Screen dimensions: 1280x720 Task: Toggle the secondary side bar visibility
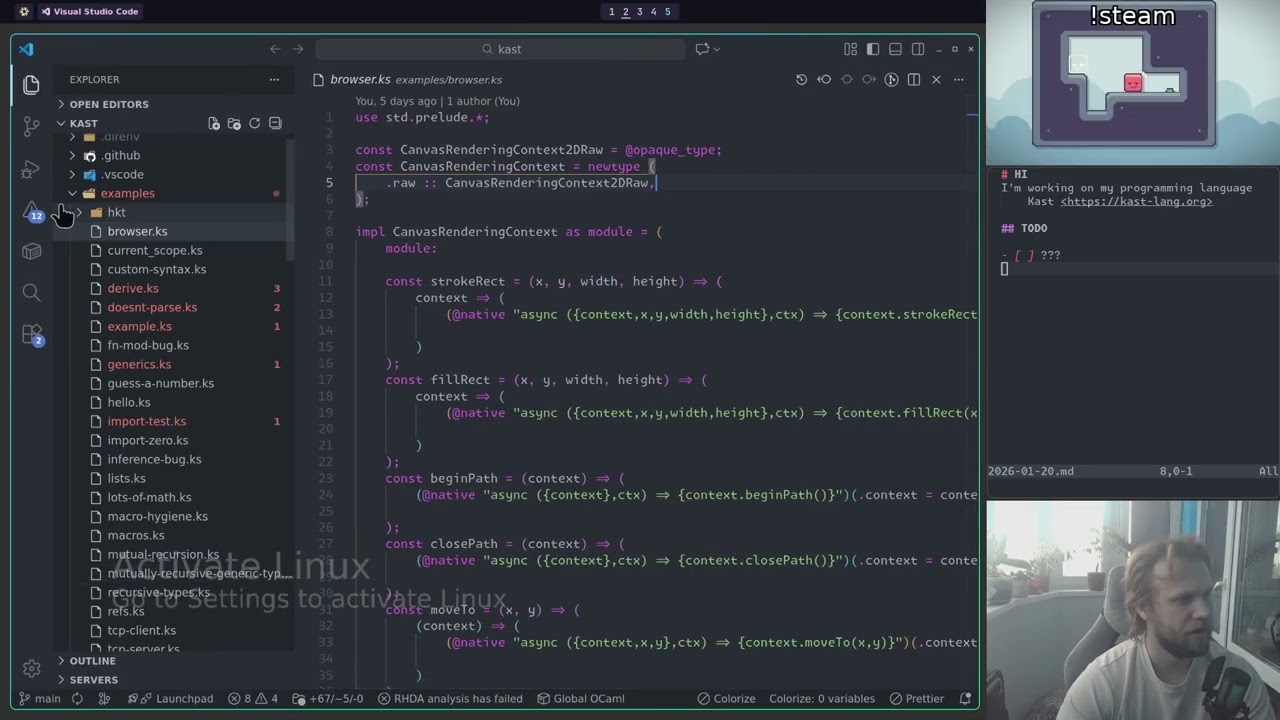pos(918,49)
